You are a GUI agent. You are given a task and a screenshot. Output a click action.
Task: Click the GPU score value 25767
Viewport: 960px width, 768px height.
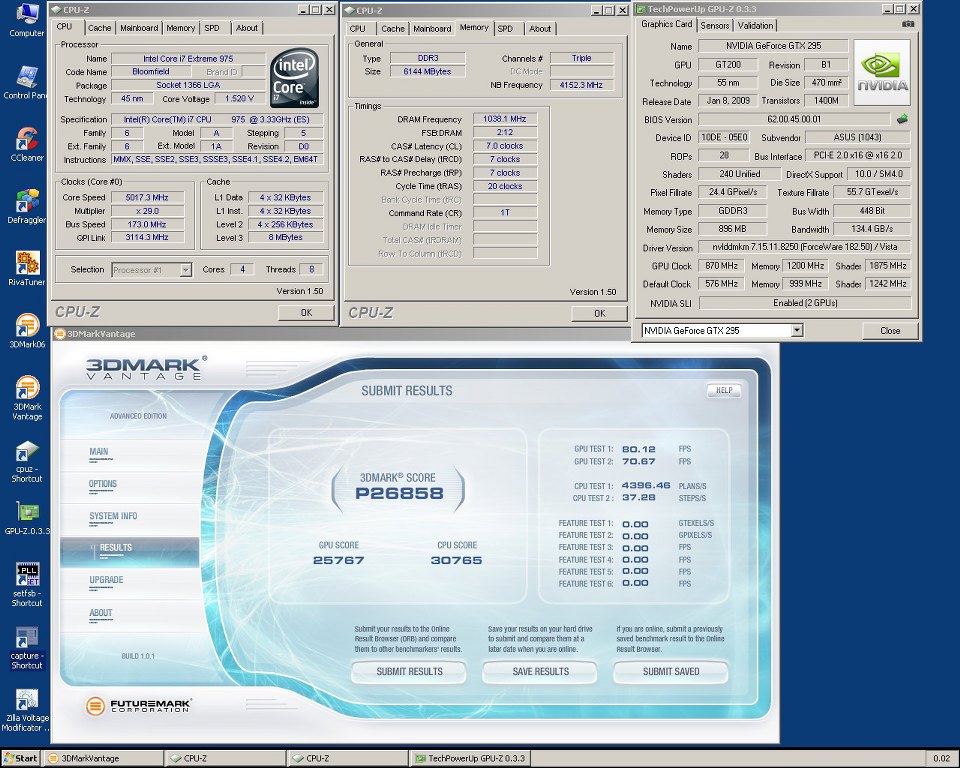(x=339, y=560)
